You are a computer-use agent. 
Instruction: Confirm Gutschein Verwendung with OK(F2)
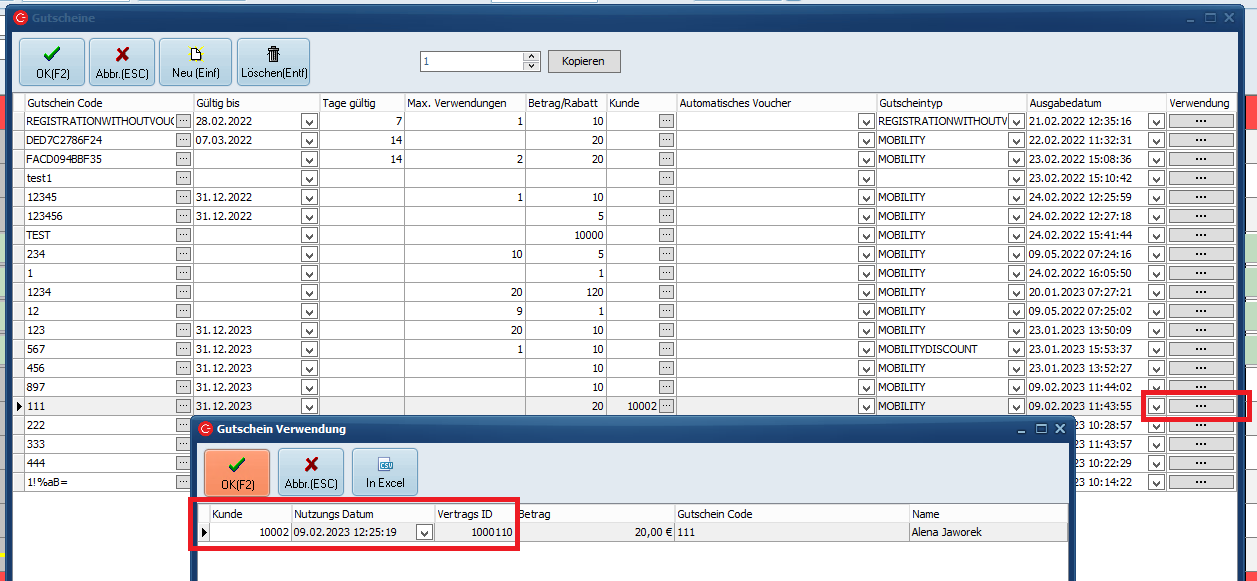[x=237, y=472]
